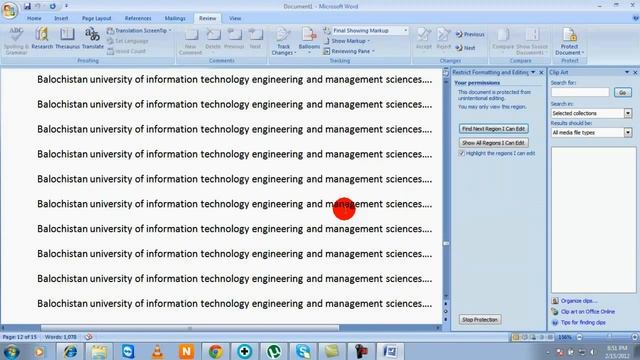Click the Word Count item
The height and width of the screenshot is (360, 640).
[x=126, y=51]
